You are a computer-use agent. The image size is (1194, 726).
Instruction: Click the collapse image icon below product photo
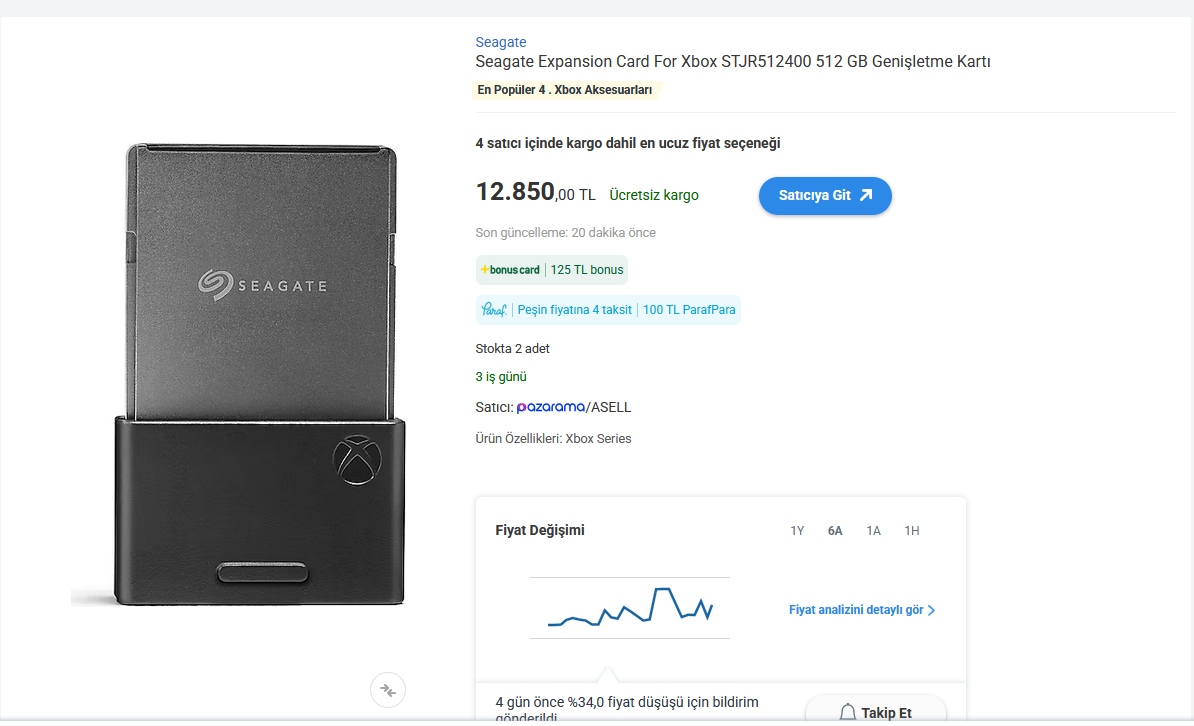(388, 690)
